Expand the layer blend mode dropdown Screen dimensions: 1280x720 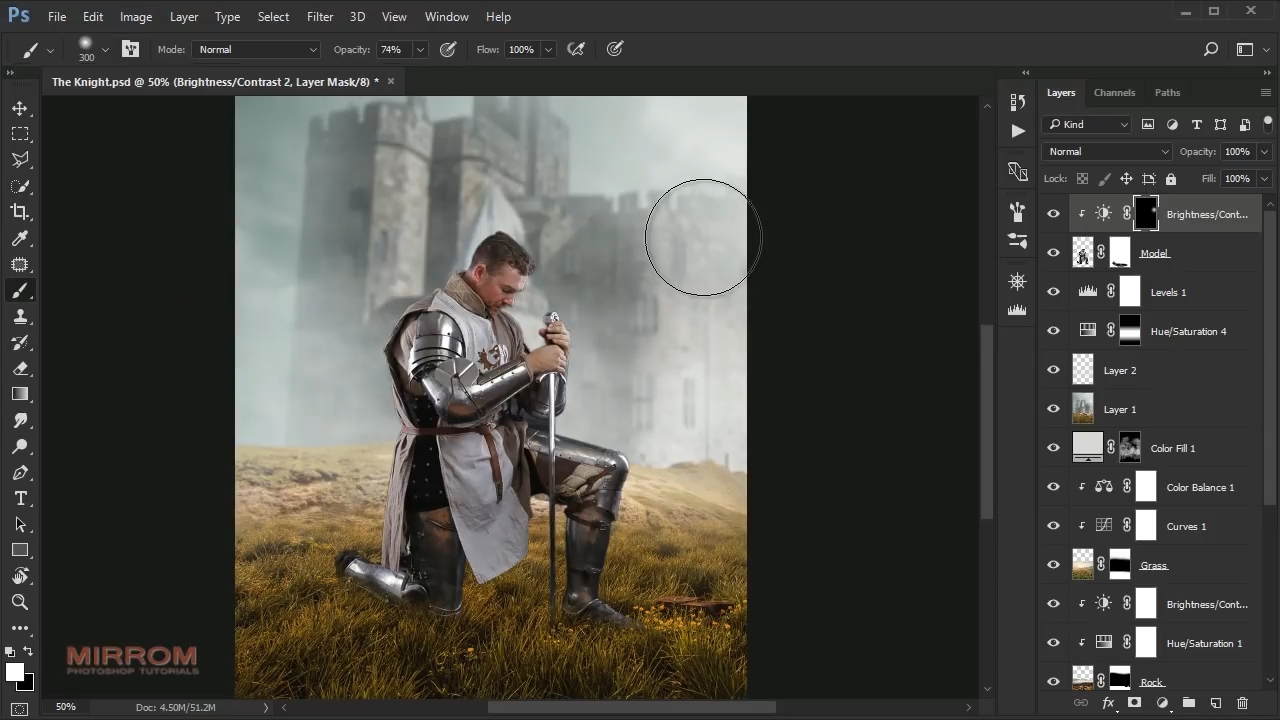pyautogui.click(x=1106, y=152)
